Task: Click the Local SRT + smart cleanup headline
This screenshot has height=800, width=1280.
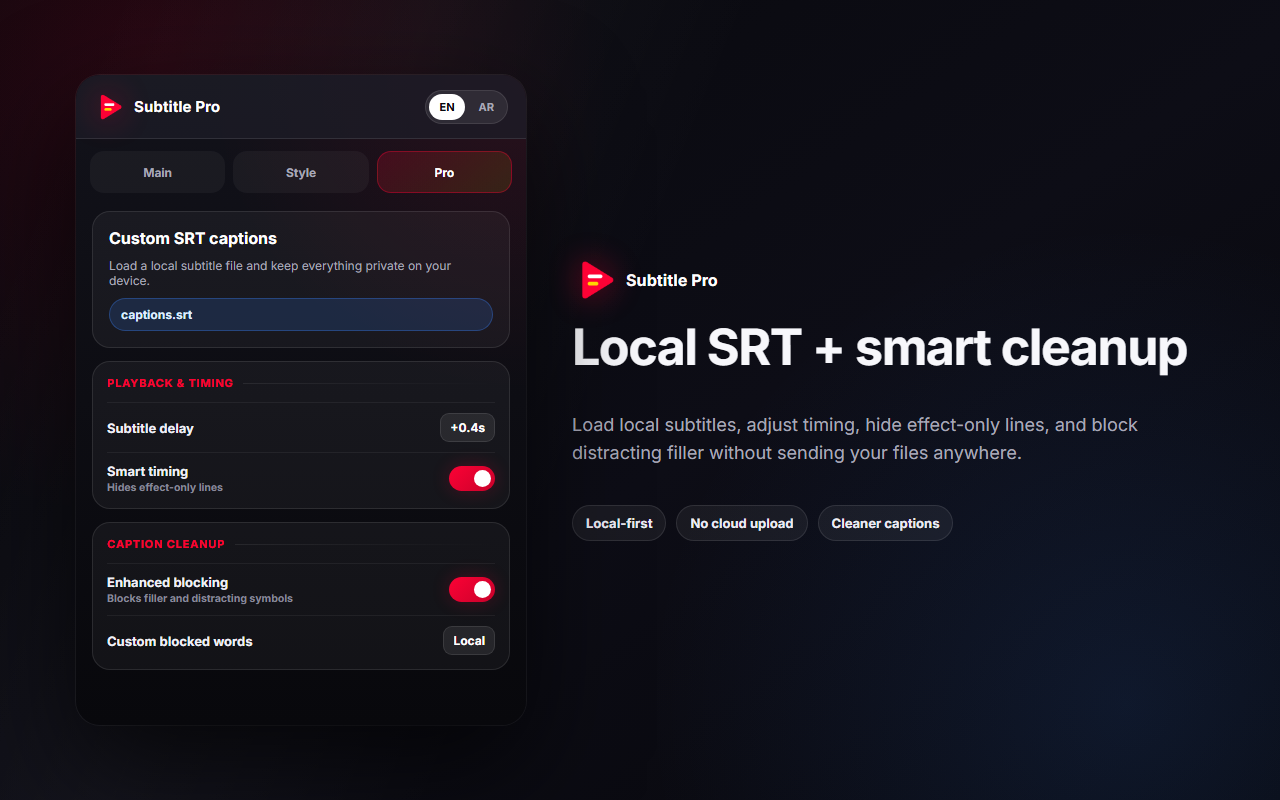Action: (x=879, y=348)
